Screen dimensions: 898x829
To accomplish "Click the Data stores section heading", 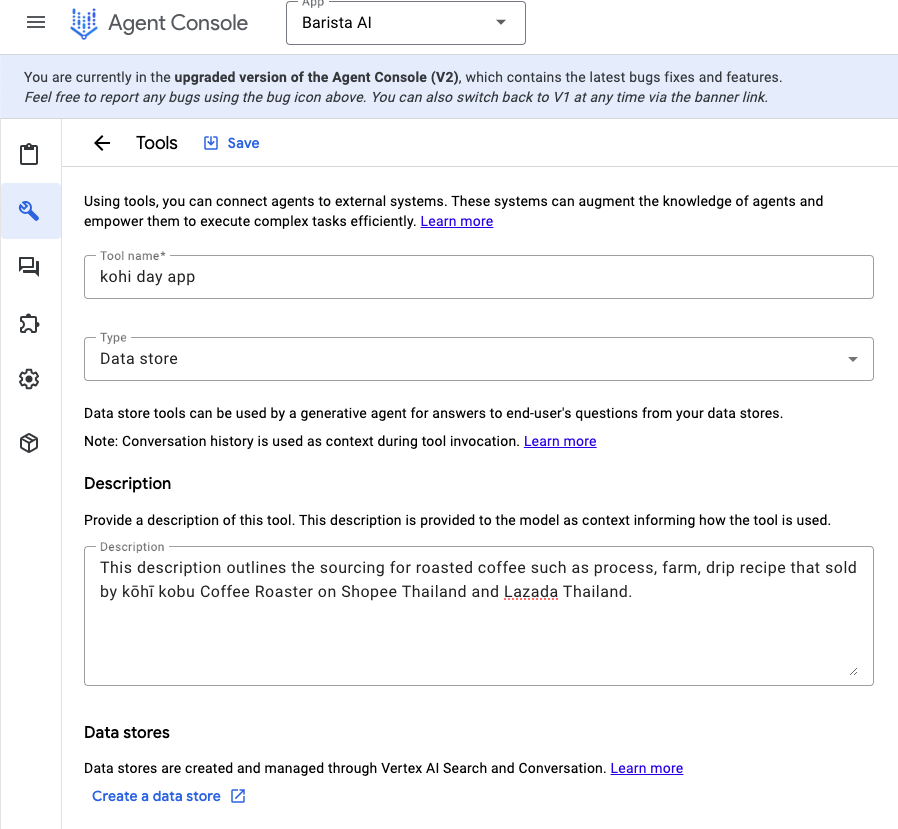I will click(127, 733).
